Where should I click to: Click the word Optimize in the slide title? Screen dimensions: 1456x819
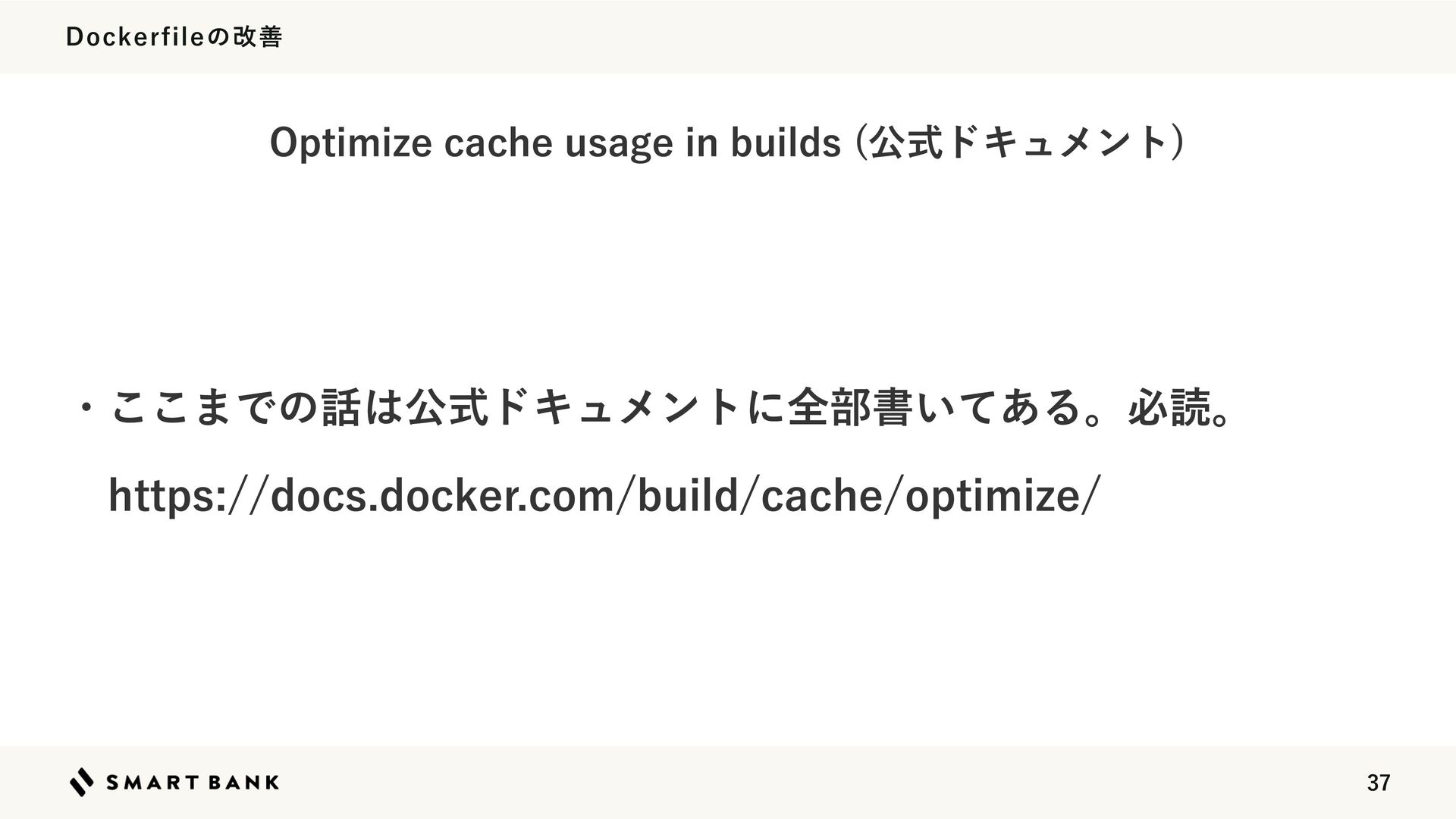350,143
